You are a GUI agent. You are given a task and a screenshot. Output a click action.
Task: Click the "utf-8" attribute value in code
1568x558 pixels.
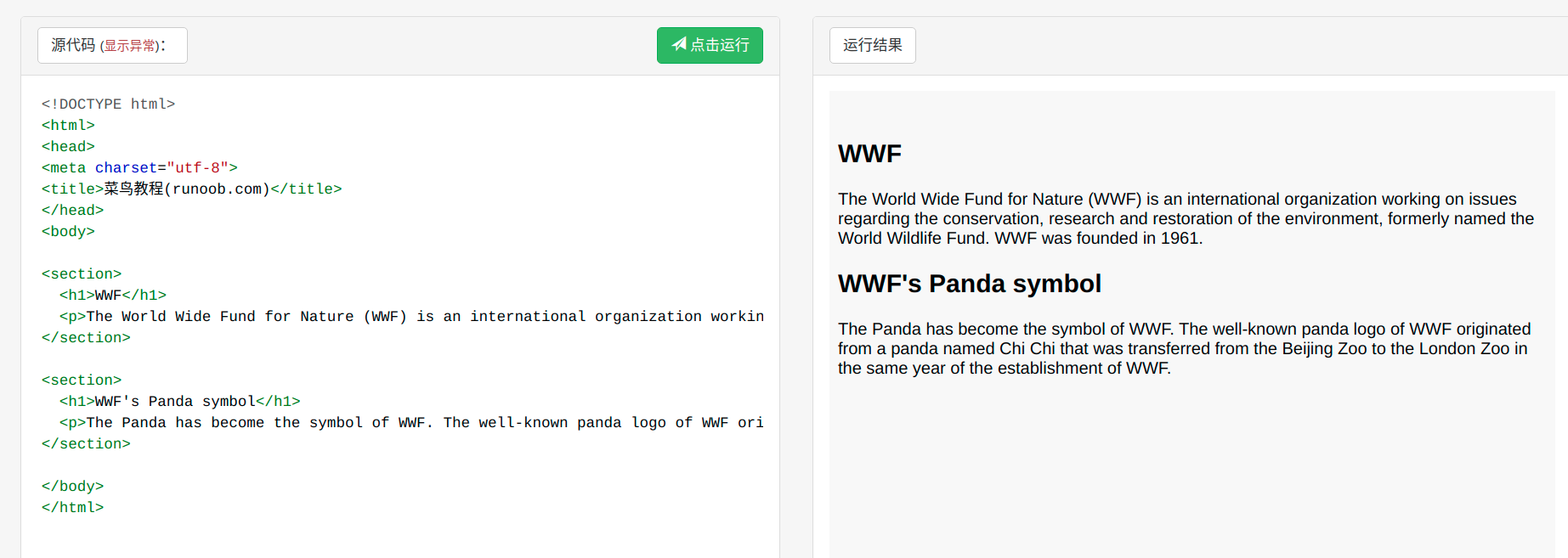197,167
